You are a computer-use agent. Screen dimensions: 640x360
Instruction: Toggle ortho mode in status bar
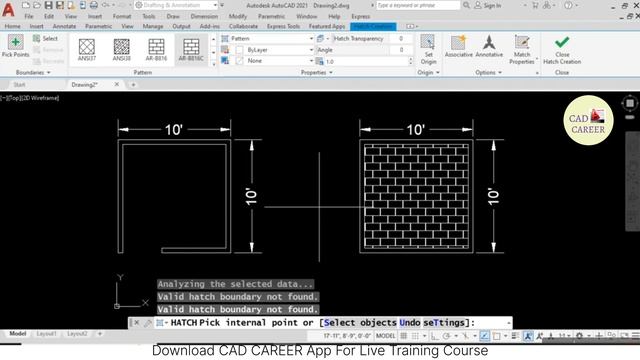click(435, 336)
